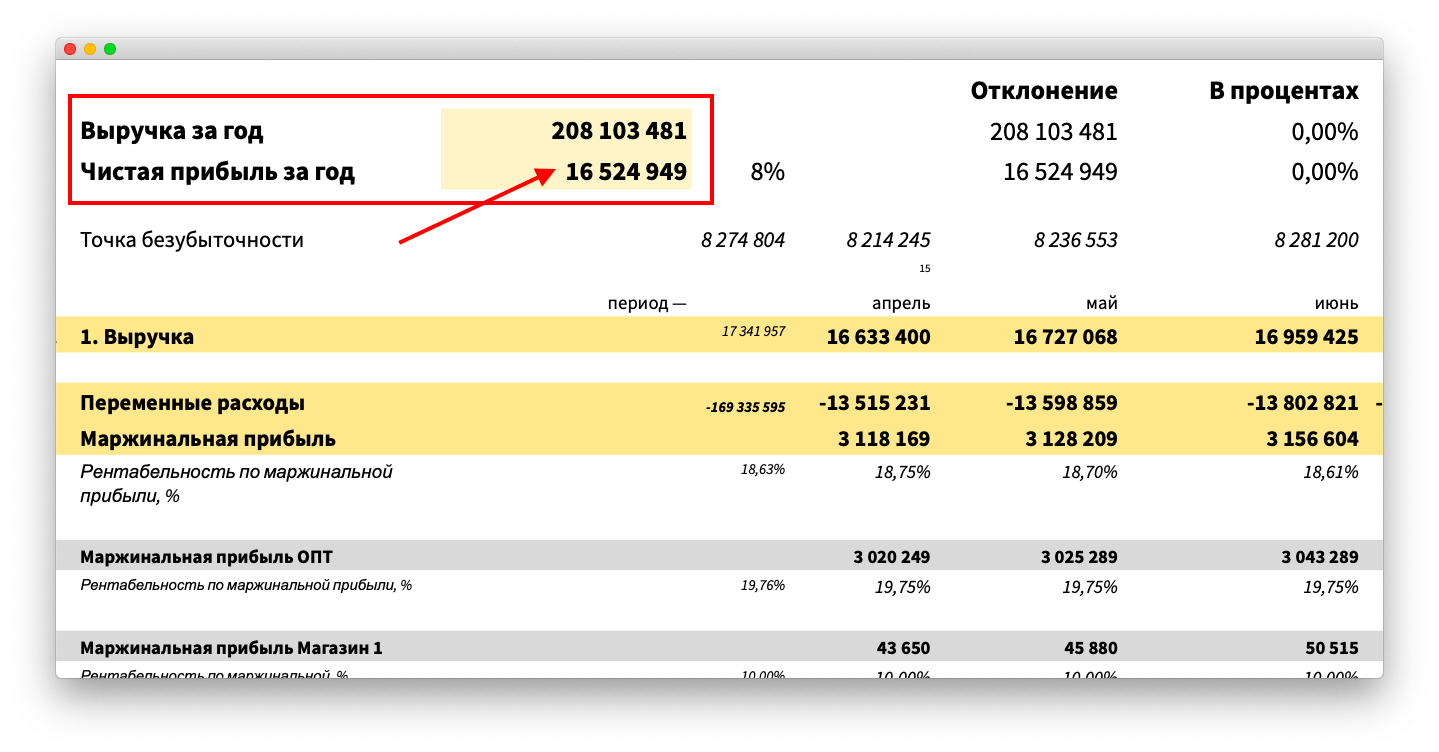The width and height of the screenshot is (1439, 752).
Task: Click the июнь month header
Action: point(1335,303)
